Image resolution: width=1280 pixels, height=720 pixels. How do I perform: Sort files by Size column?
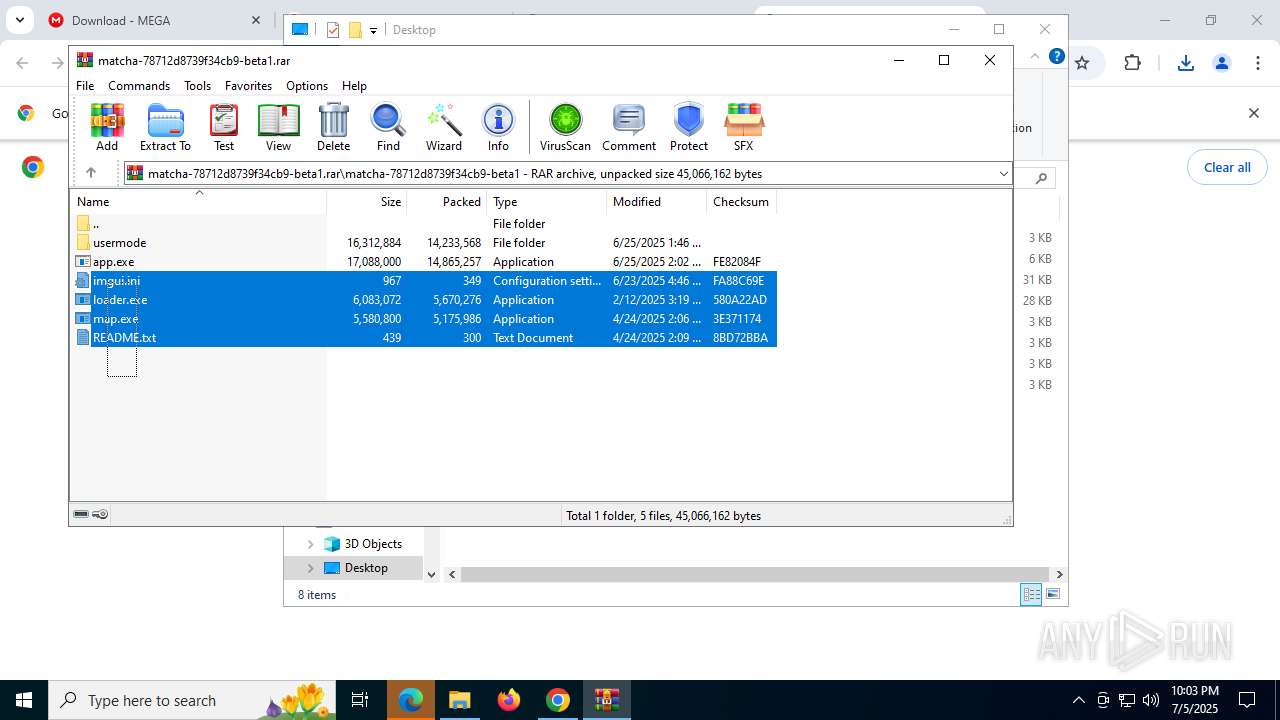pos(367,202)
